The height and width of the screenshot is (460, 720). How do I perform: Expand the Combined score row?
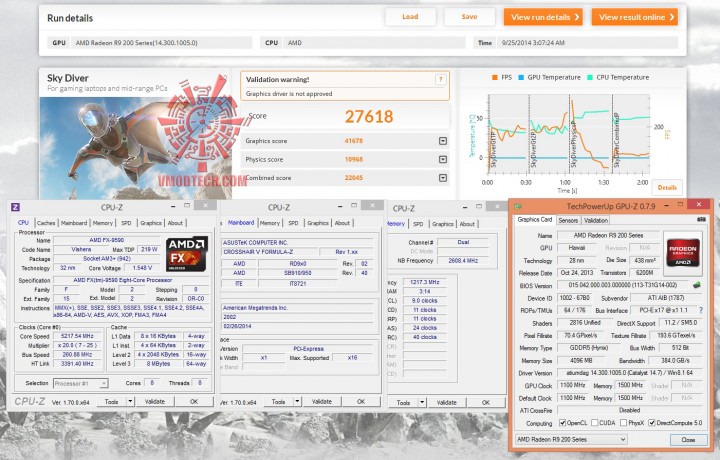tap(443, 178)
